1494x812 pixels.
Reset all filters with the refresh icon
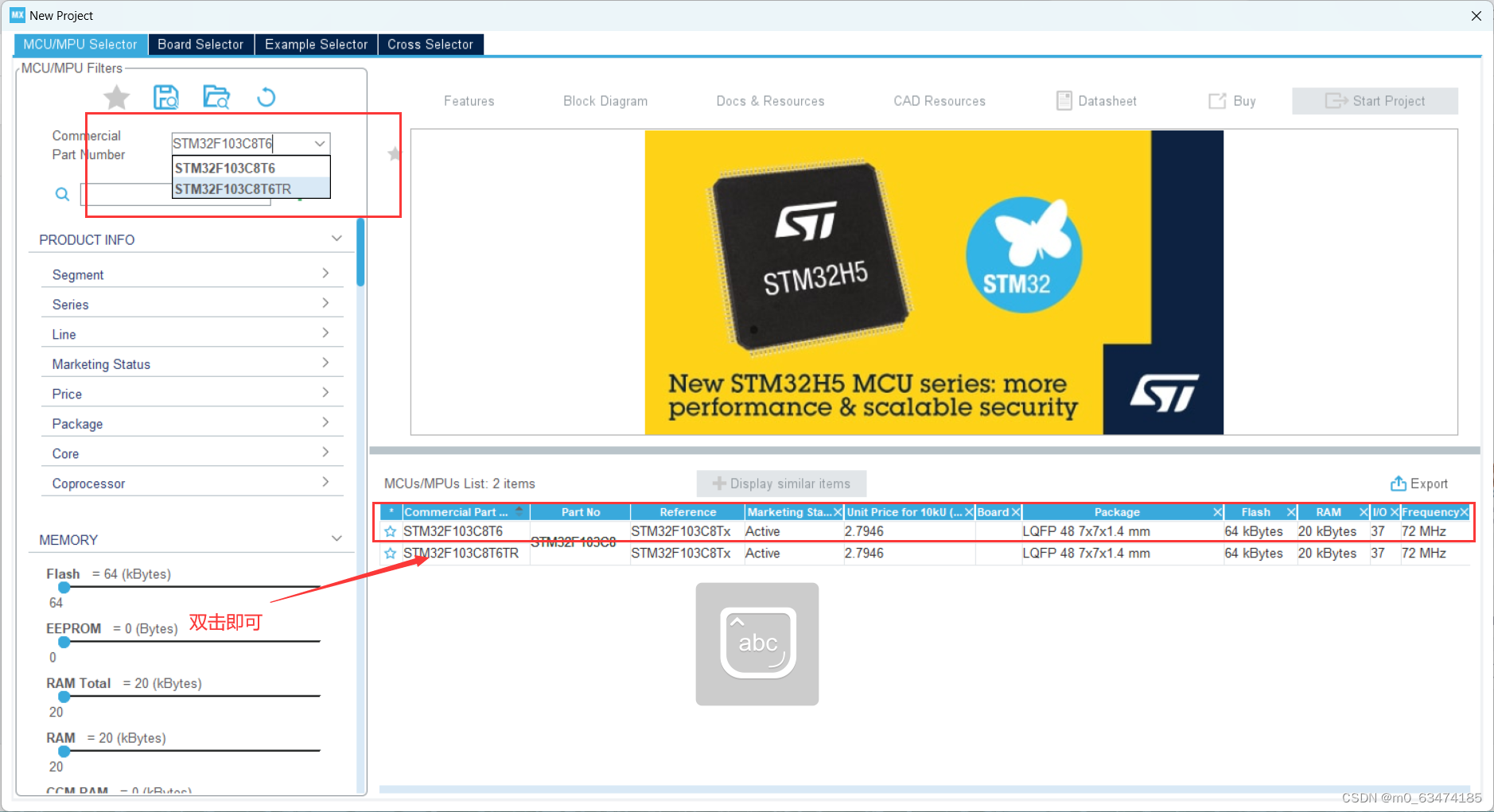click(x=266, y=97)
